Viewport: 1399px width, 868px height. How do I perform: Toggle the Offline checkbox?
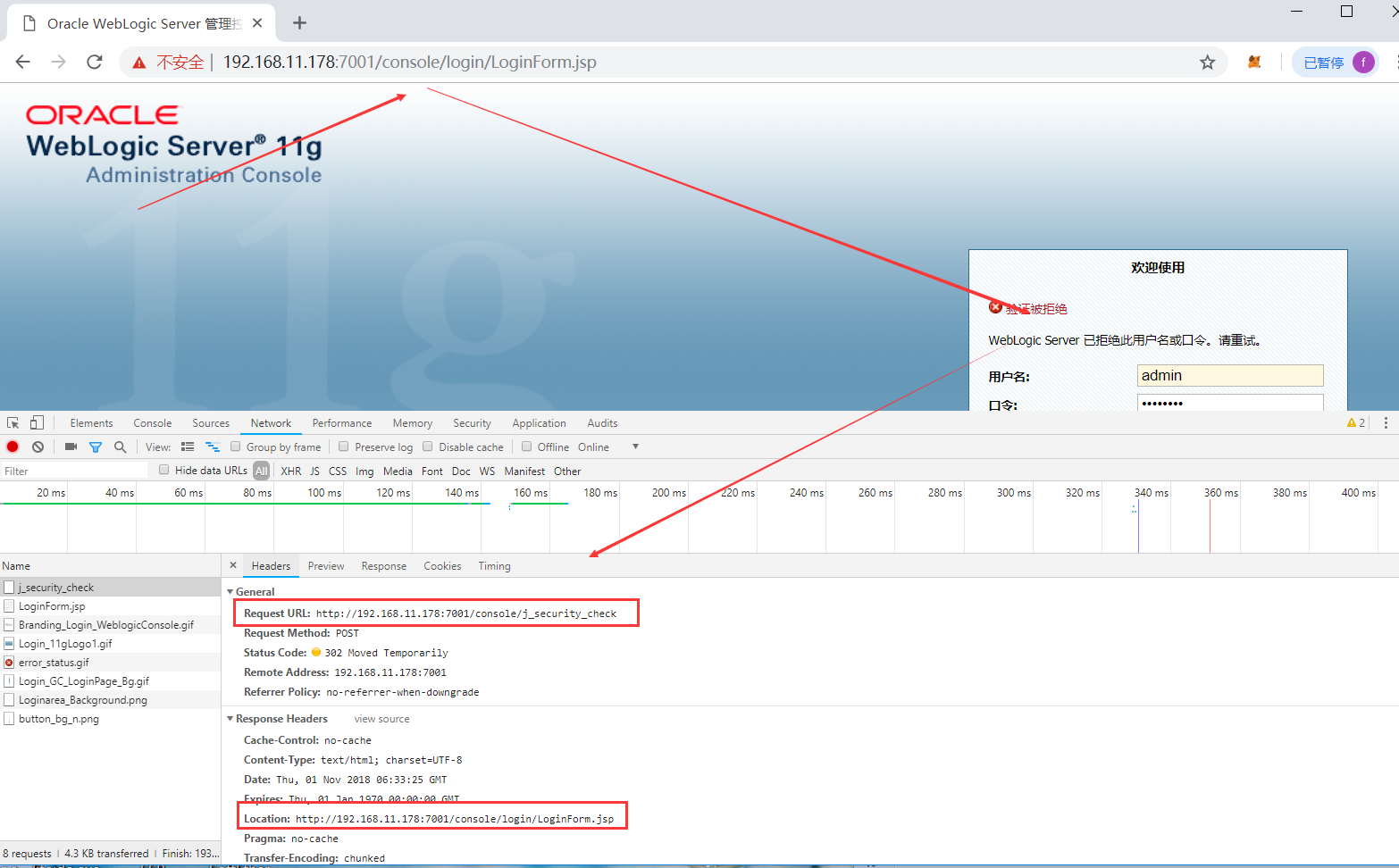(x=527, y=447)
